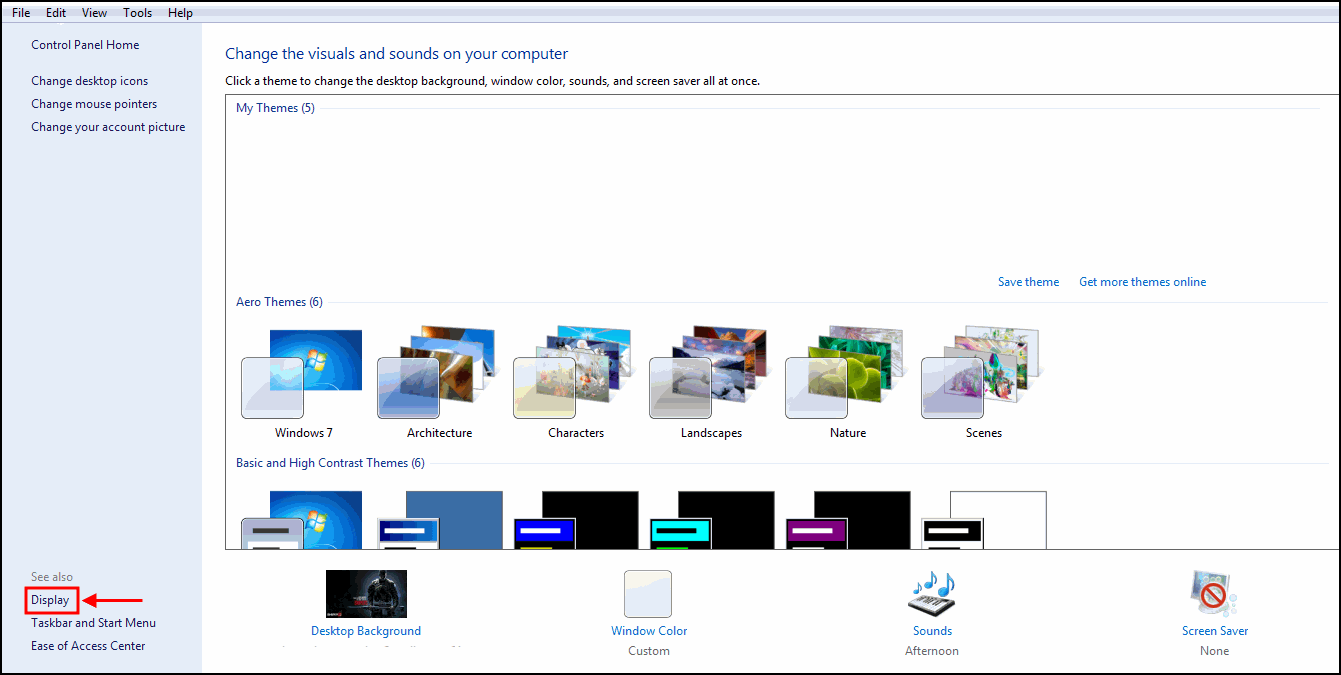Open the File menu
The width and height of the screenshot is (1341, 675).
[x=21, y=13]
